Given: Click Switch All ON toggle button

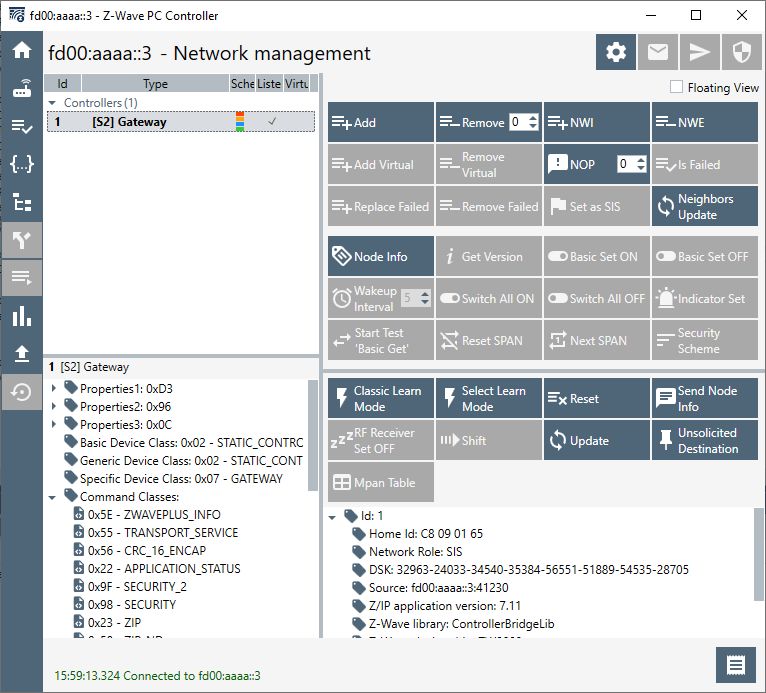Looking at the screenshot, I should (x=489, y=298).
